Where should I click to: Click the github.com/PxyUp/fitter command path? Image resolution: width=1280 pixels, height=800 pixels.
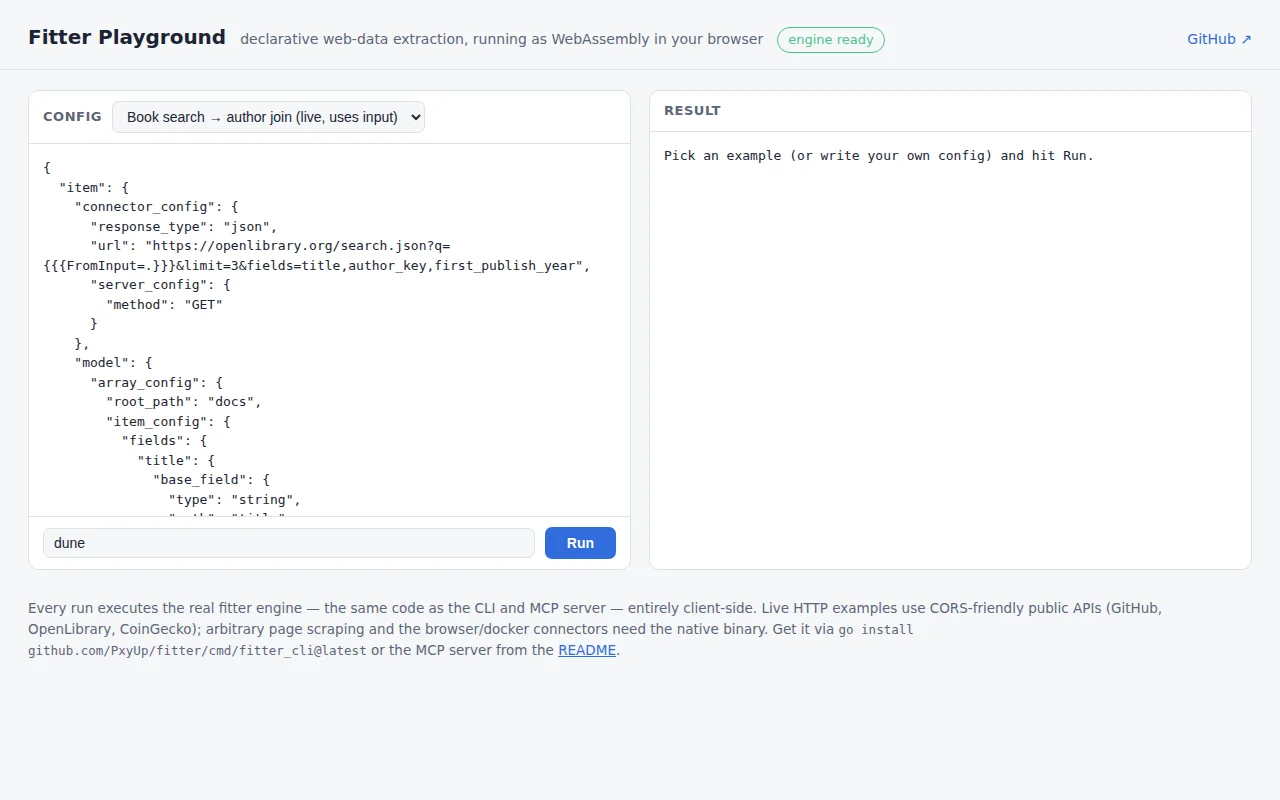(197, 651)
